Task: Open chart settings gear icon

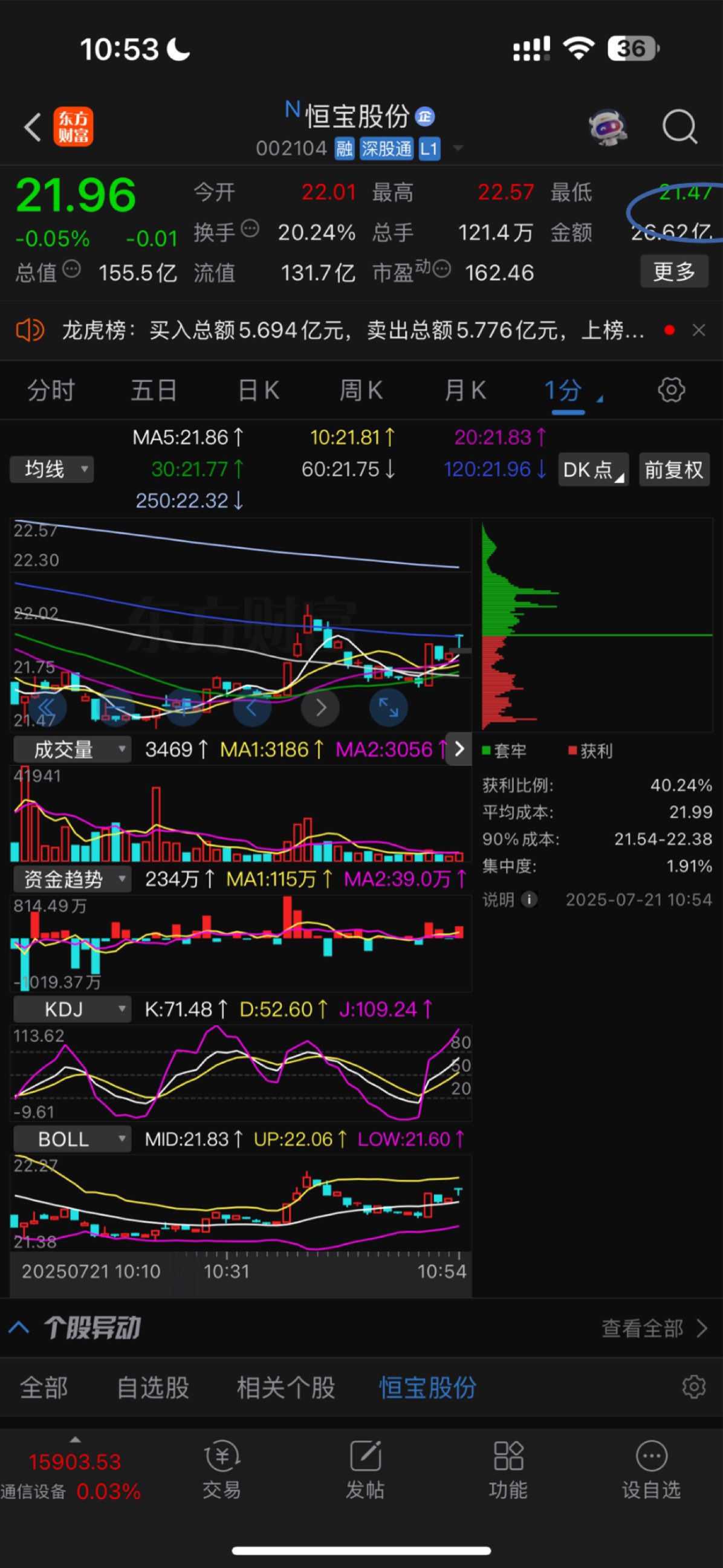Action: (x=671, y=389)
